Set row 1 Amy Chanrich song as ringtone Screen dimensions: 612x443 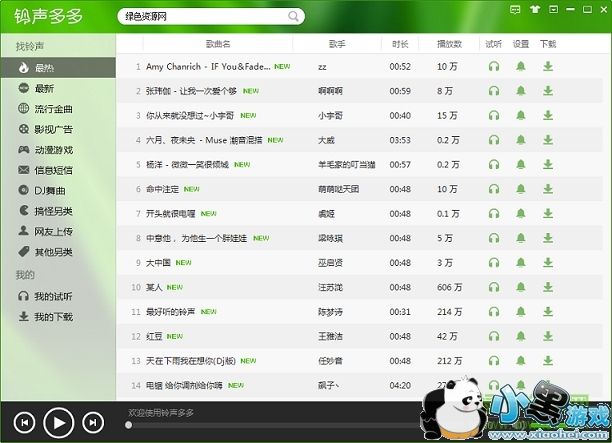pos(521,66)
